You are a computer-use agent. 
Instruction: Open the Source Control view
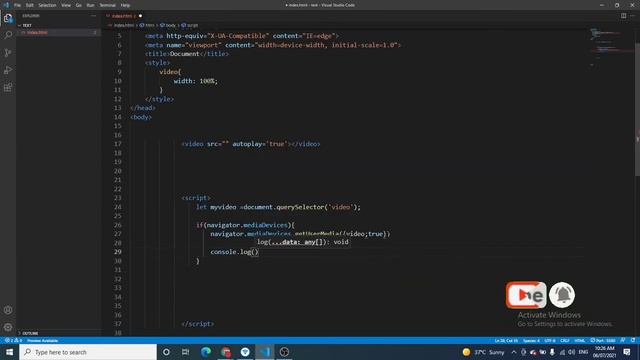[x=8, y=53]
